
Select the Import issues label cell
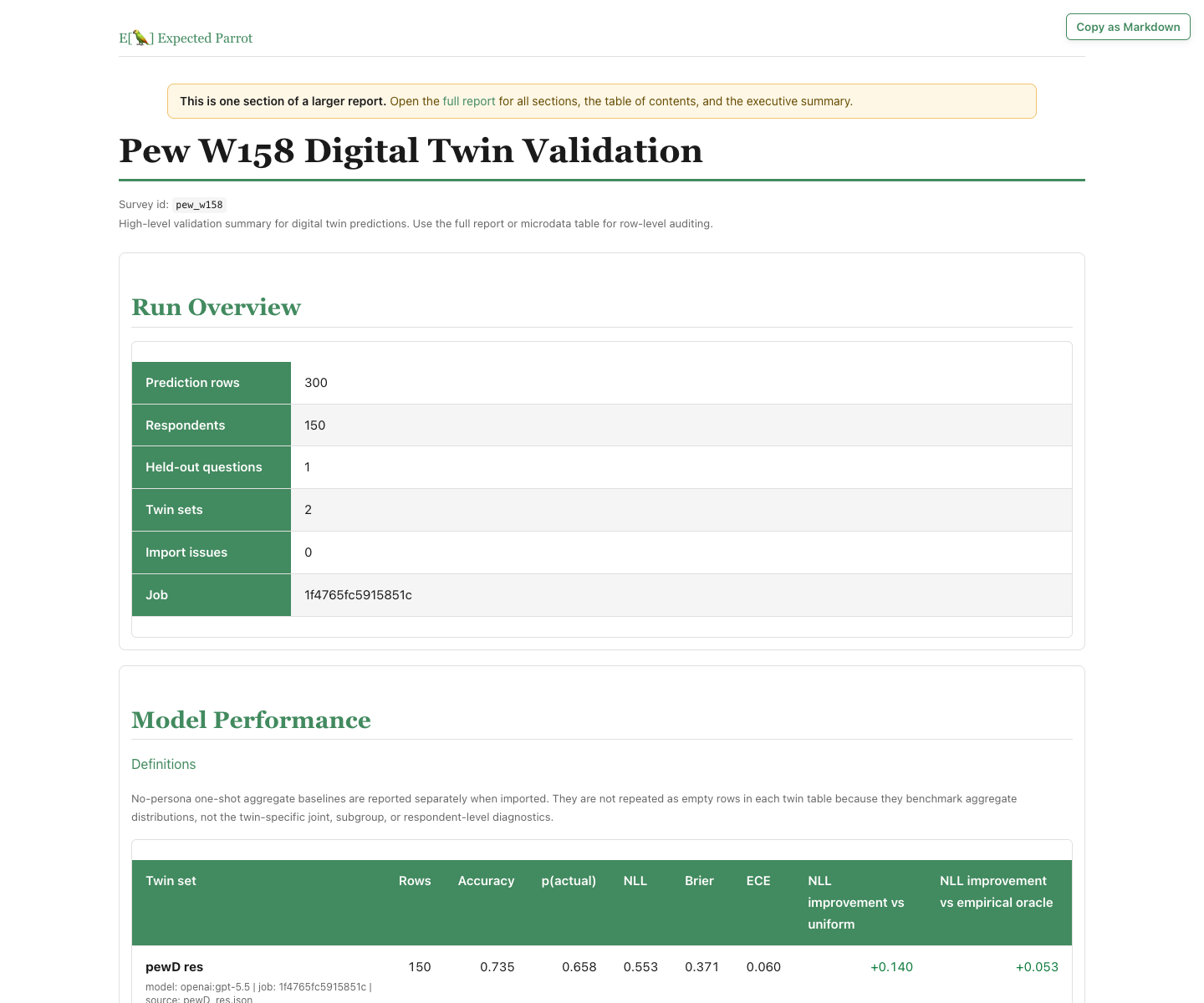(x=212, y=552)
